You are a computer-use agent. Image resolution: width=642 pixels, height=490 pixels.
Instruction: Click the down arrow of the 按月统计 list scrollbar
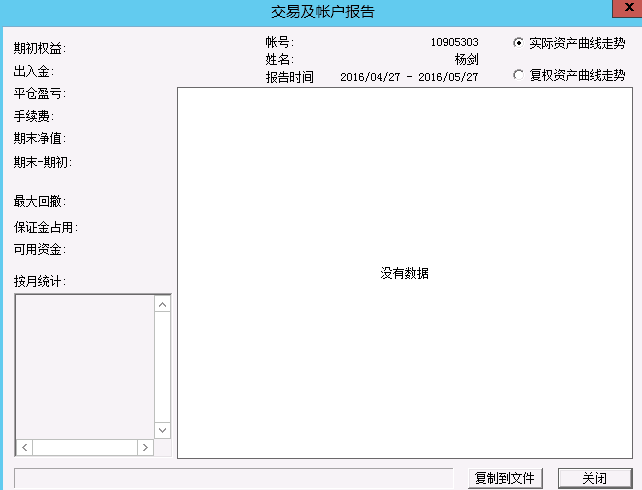tap(162, 430)
